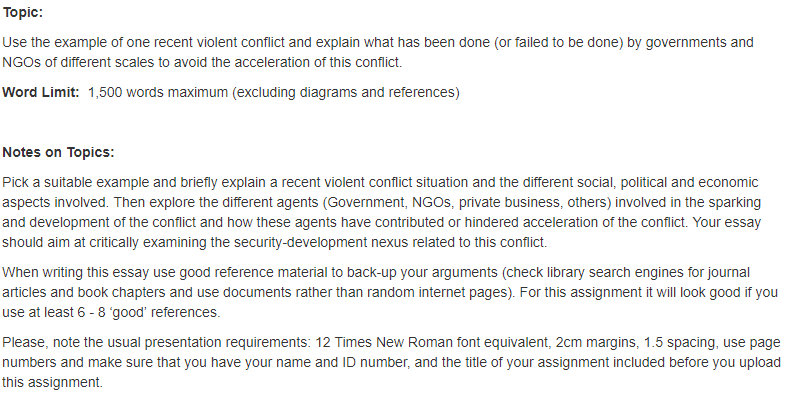Click the paragraph starting 'Use the example of one'
The width and height of the screenshot is (795, 399).
coord(378,52)
